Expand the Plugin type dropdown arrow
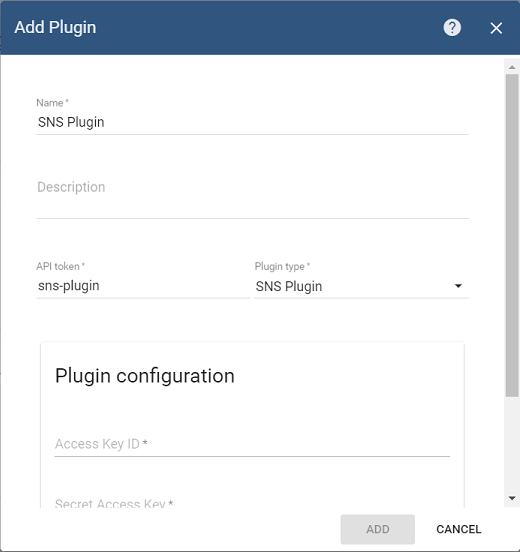Screen dimensions: 520x552 [x=458, y=286]
